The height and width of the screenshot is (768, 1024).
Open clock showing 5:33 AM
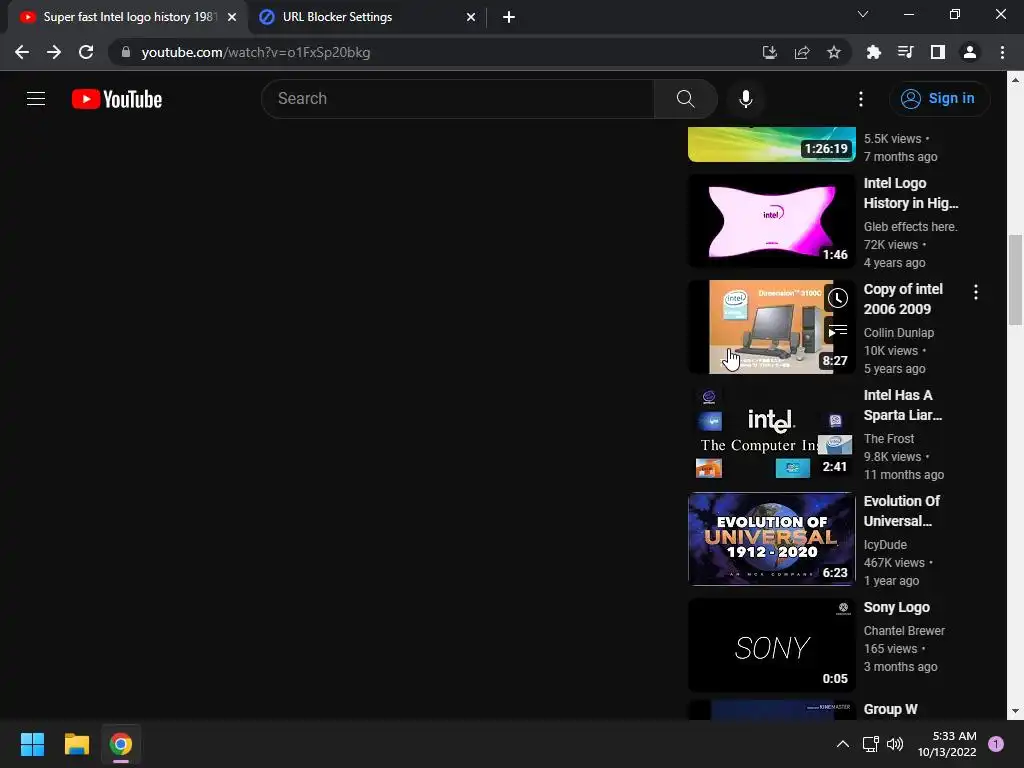coord(947,744)
